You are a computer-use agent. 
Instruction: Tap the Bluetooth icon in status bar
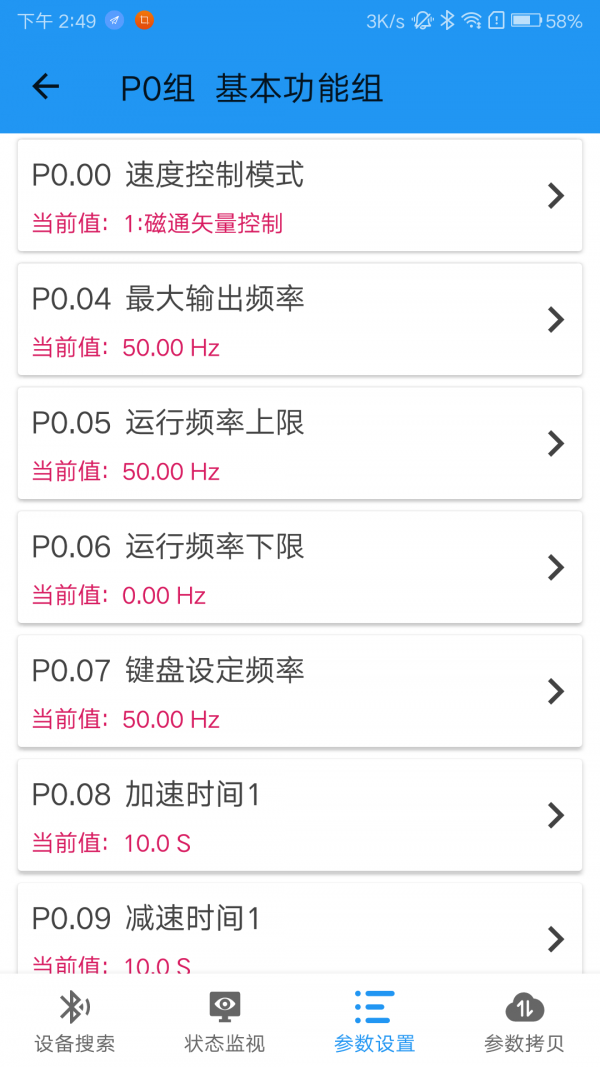pyautogui.click(x=447, y=20)
